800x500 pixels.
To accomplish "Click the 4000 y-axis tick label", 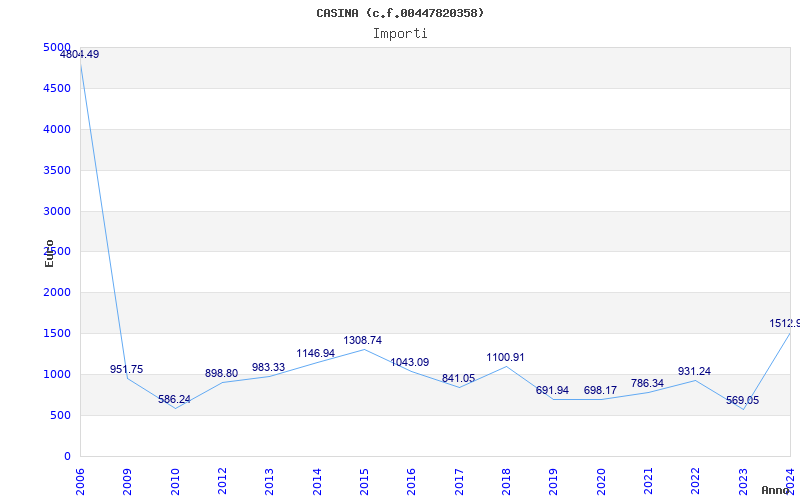I will click(x=57, y=129).
